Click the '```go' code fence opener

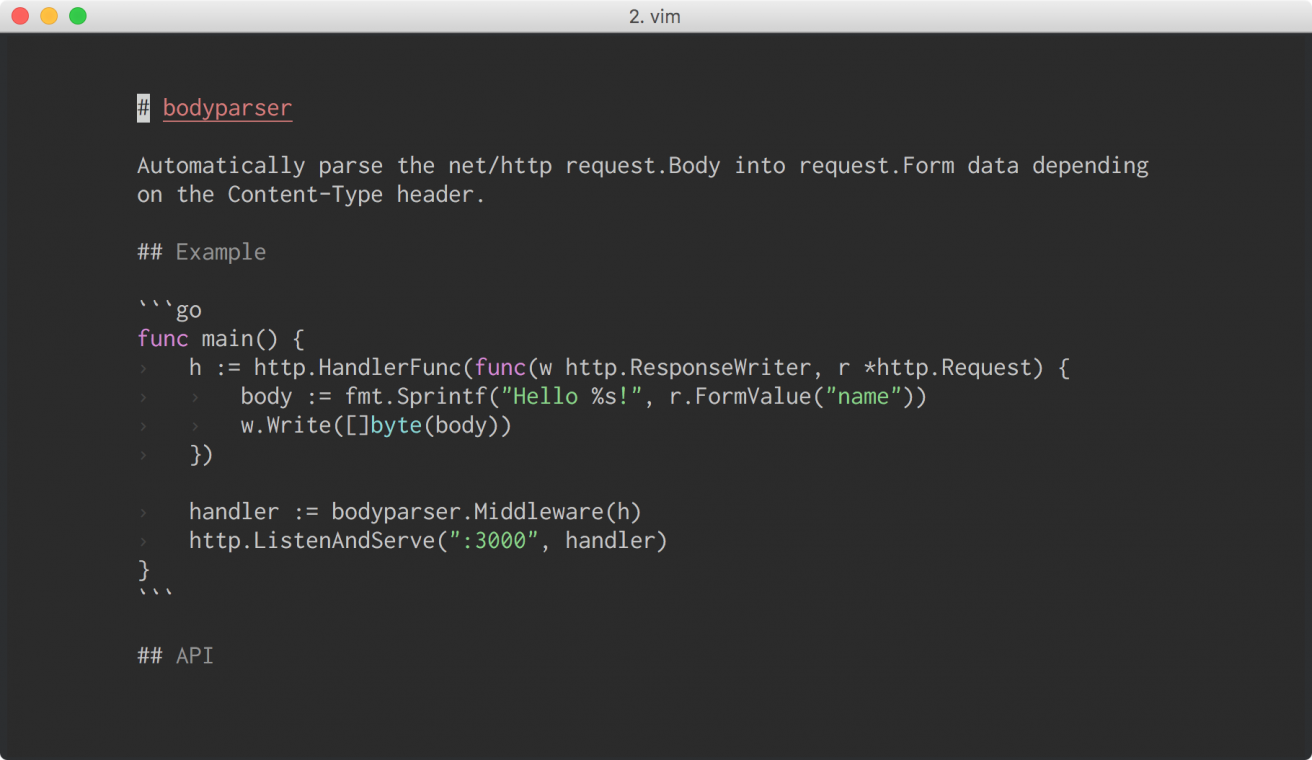pyautogui.click(x=170, y=310)
